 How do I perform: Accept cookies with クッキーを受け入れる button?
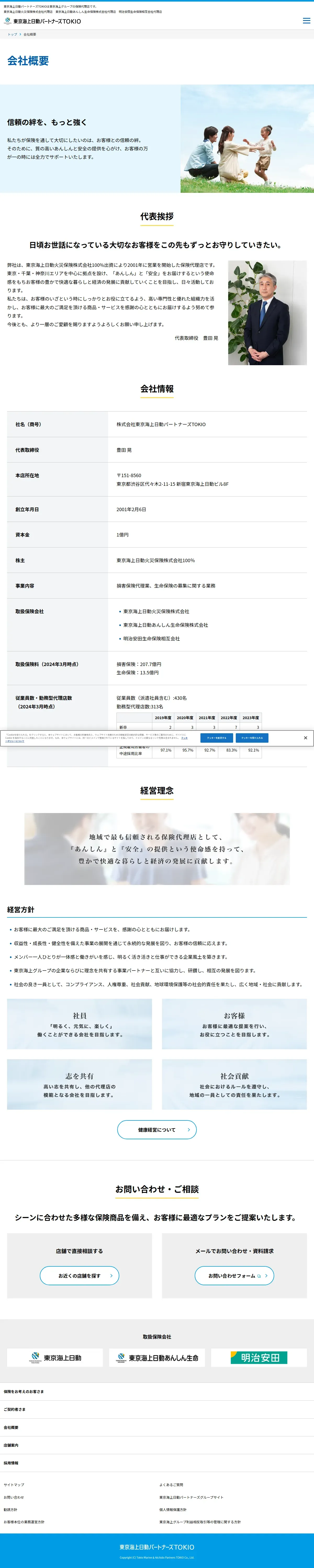point(252,738)
